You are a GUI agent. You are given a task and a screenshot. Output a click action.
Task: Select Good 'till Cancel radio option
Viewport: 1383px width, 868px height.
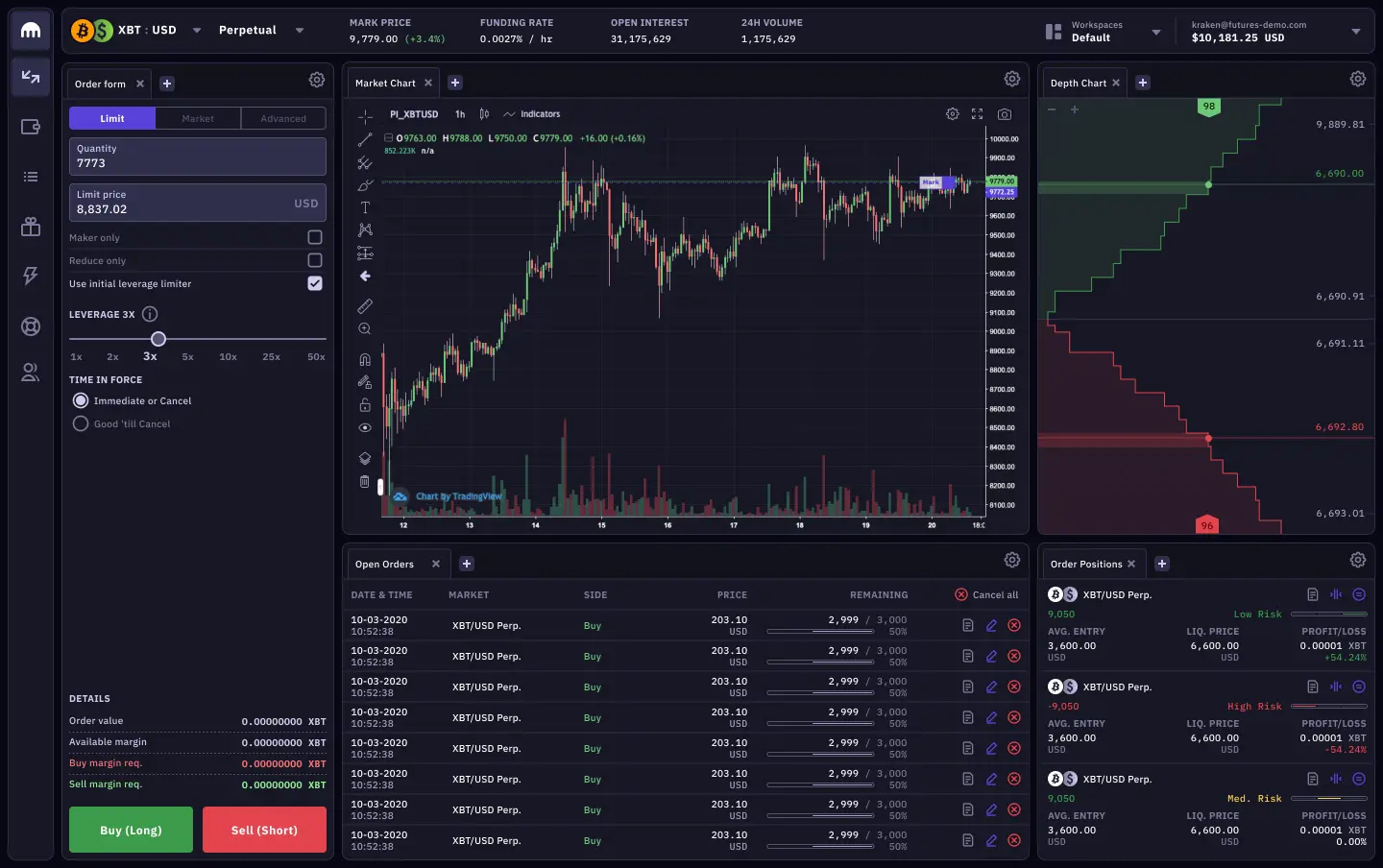click(x=81, y=423)
